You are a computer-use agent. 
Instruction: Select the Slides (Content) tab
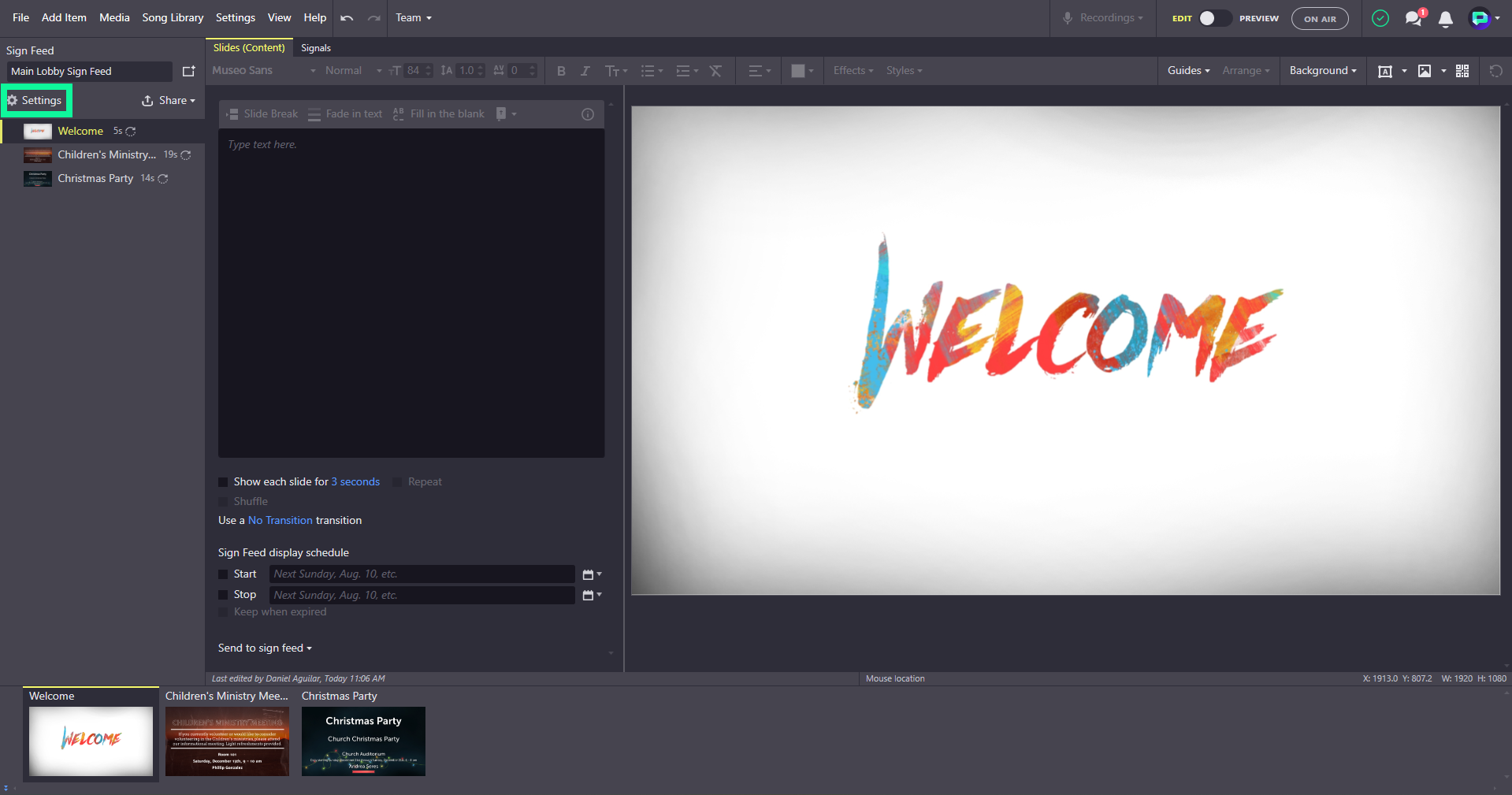[x=249, y=48]
